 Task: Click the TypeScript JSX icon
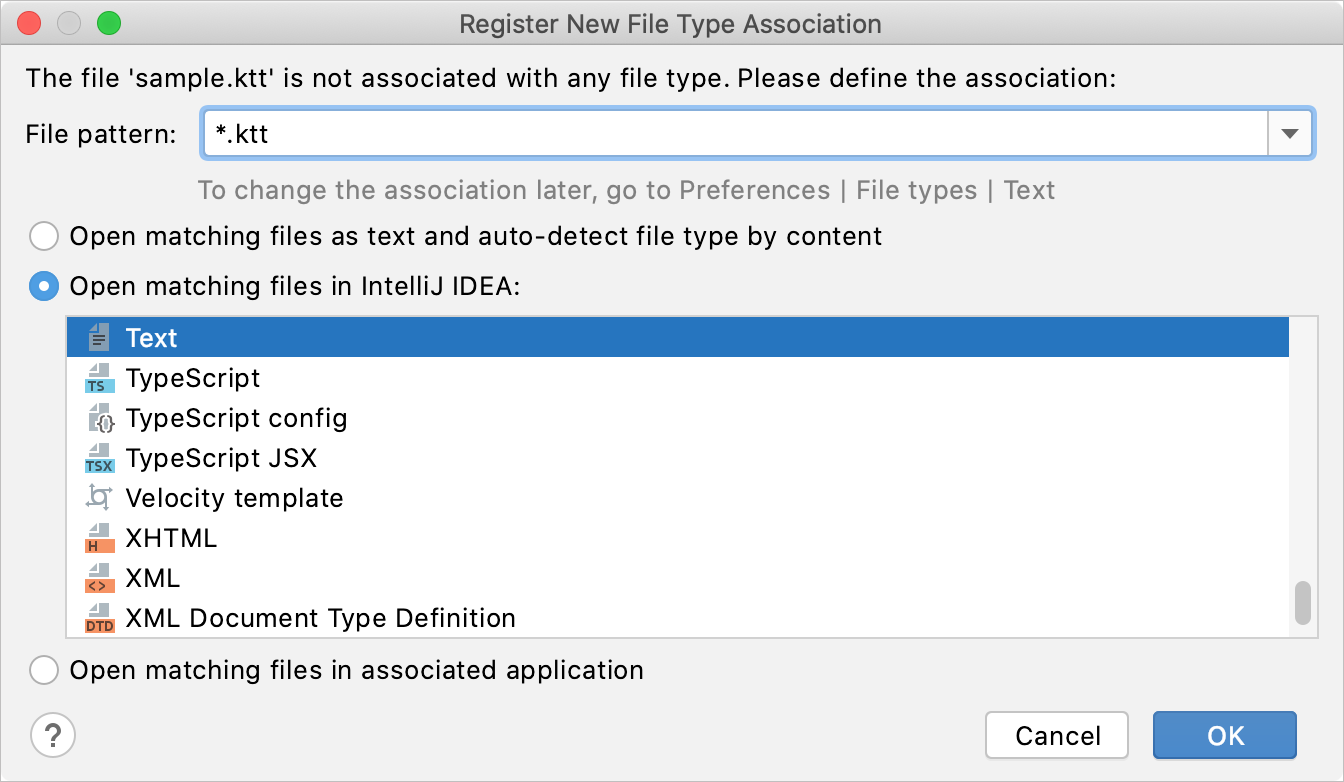(x=99, y=459)
